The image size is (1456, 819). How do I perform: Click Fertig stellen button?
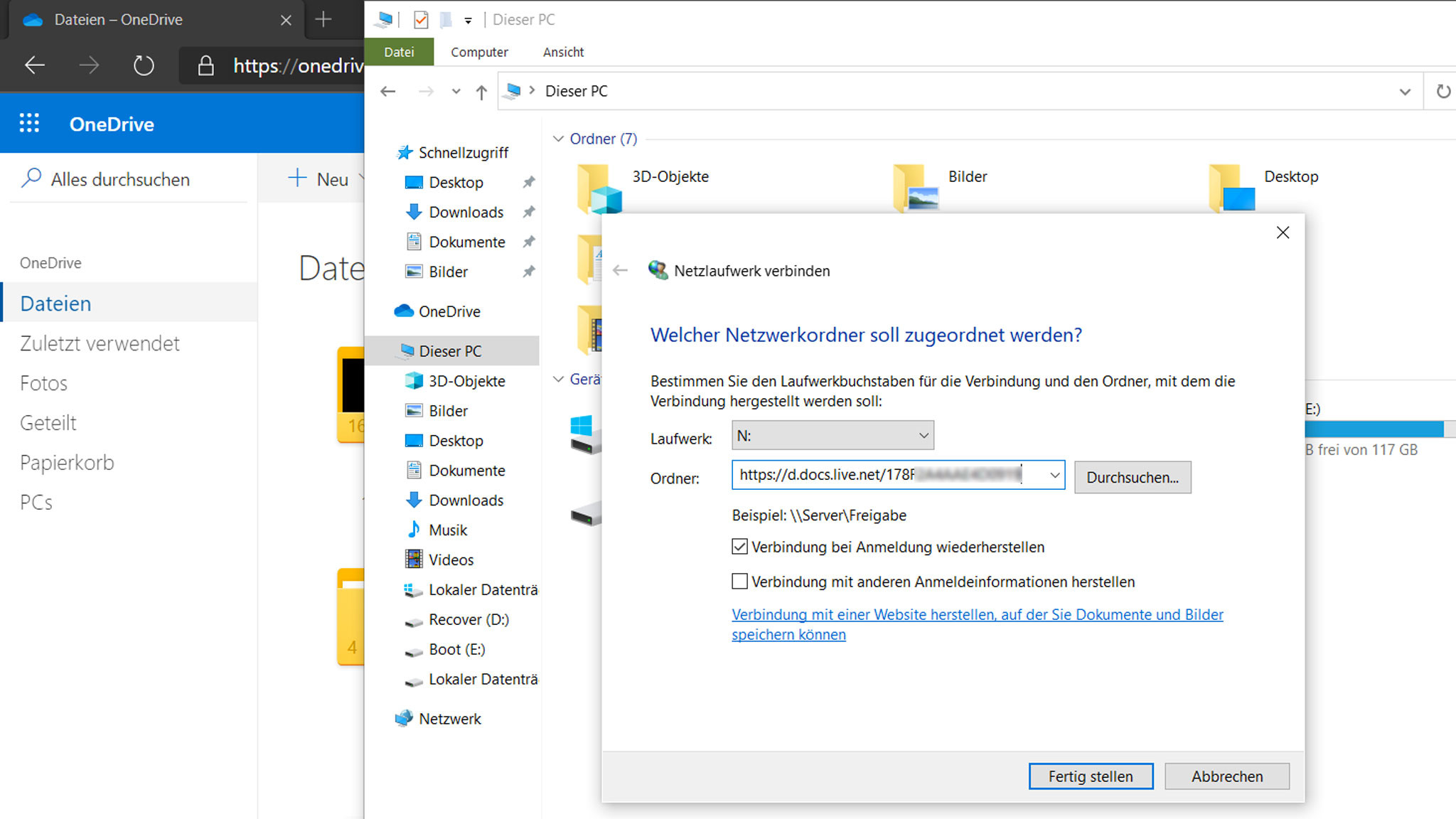point(1091,776)
